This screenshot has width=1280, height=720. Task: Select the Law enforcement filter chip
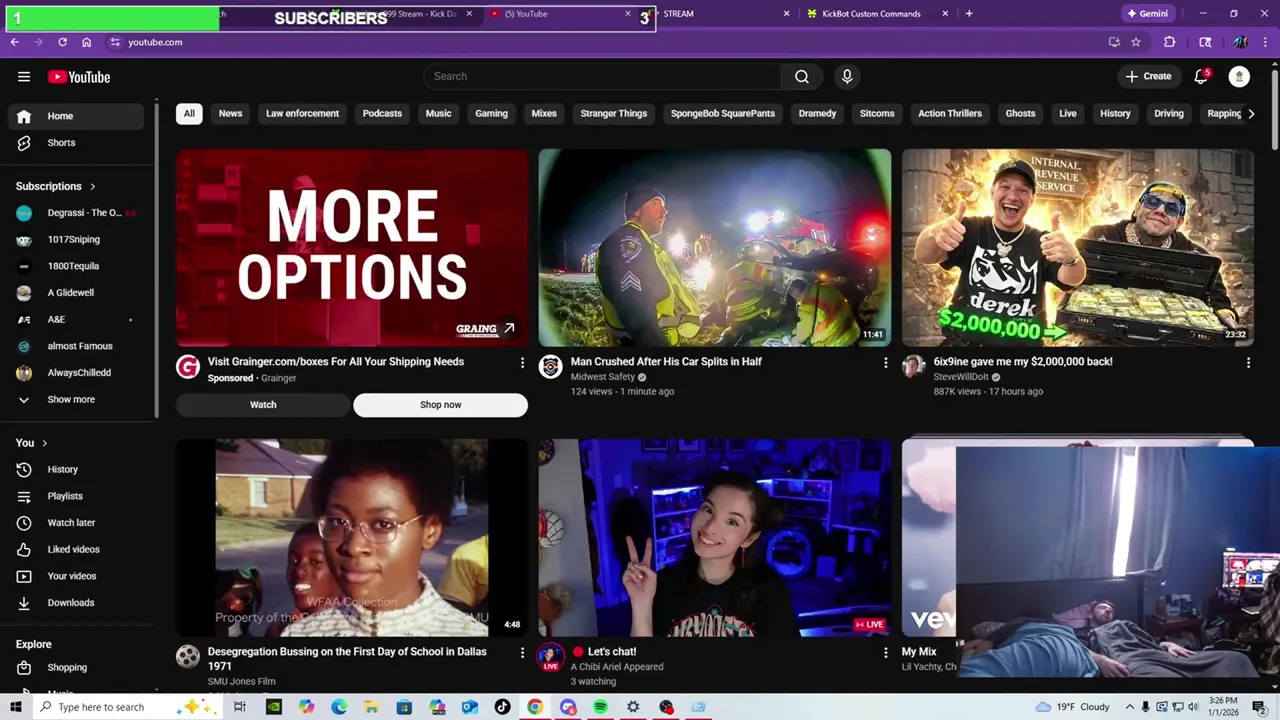click(302, 114)
